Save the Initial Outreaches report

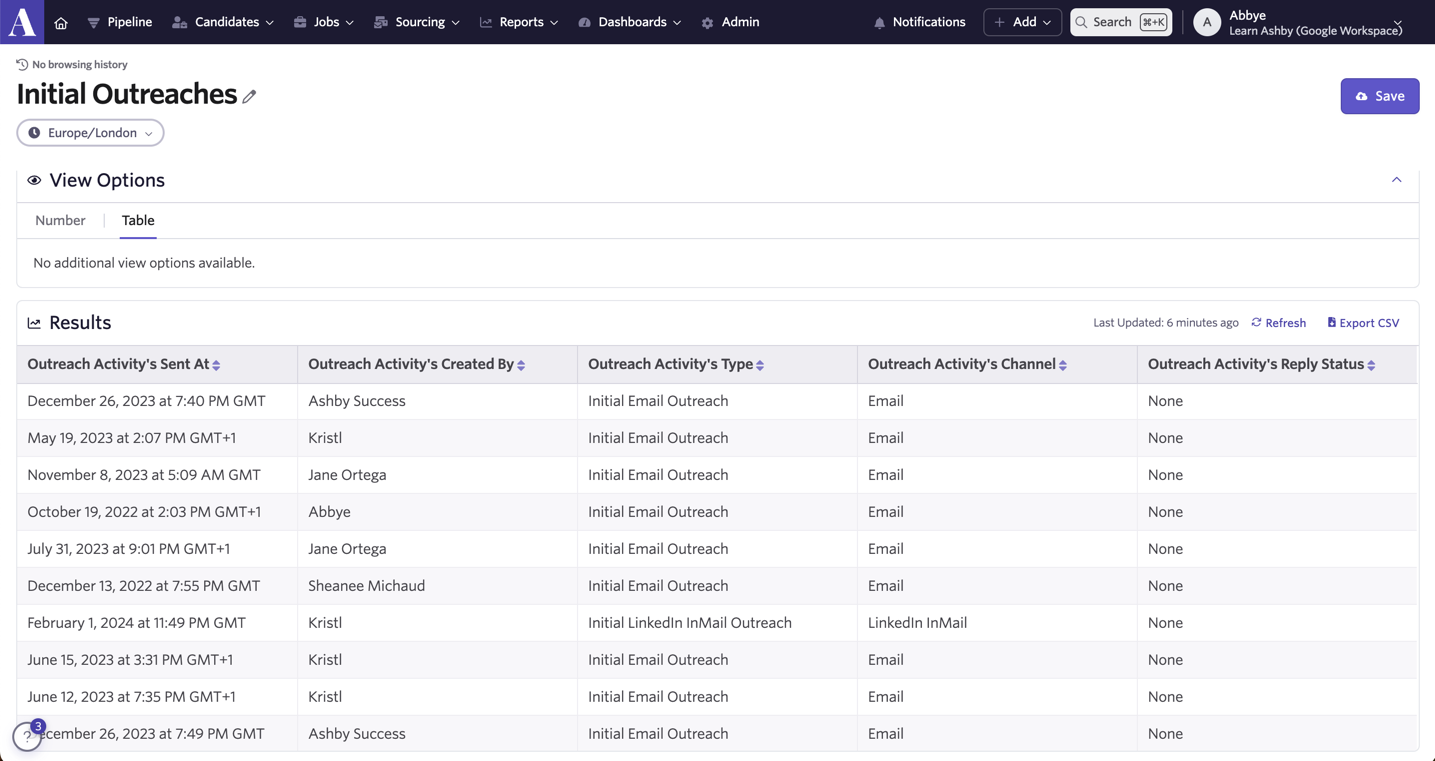coord(1379,96)
